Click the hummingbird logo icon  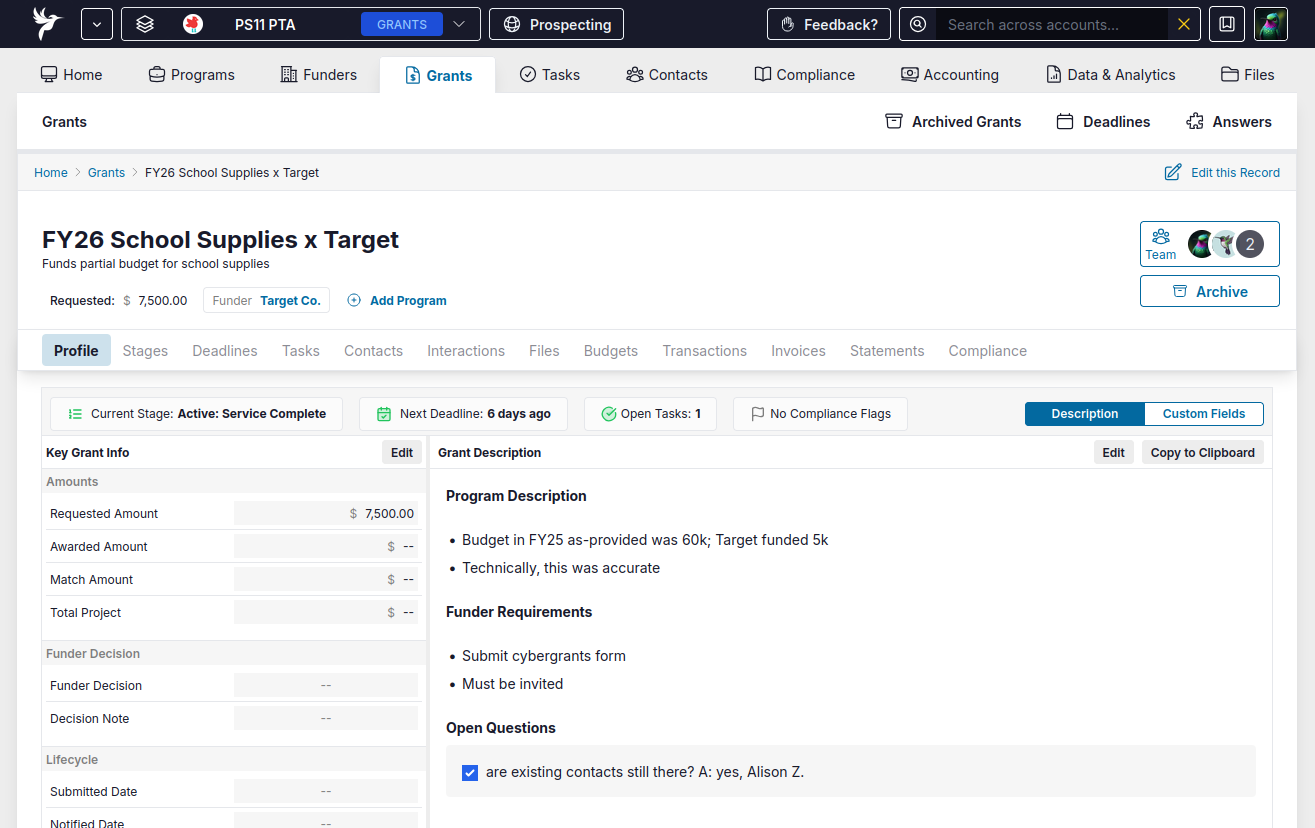pyautogui.click(x=47, y=24)
